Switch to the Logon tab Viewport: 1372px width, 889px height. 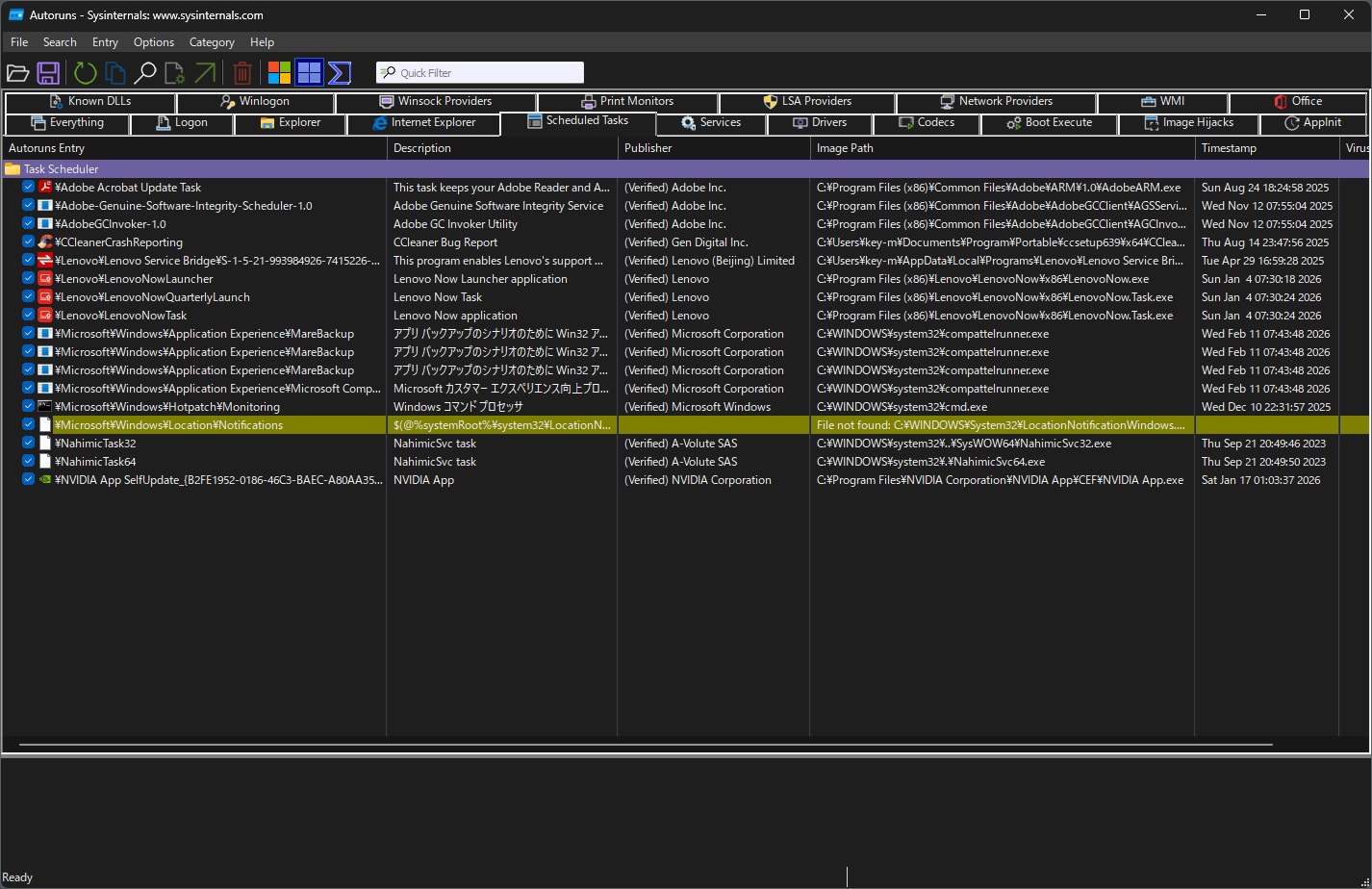(x=182, y=123)
